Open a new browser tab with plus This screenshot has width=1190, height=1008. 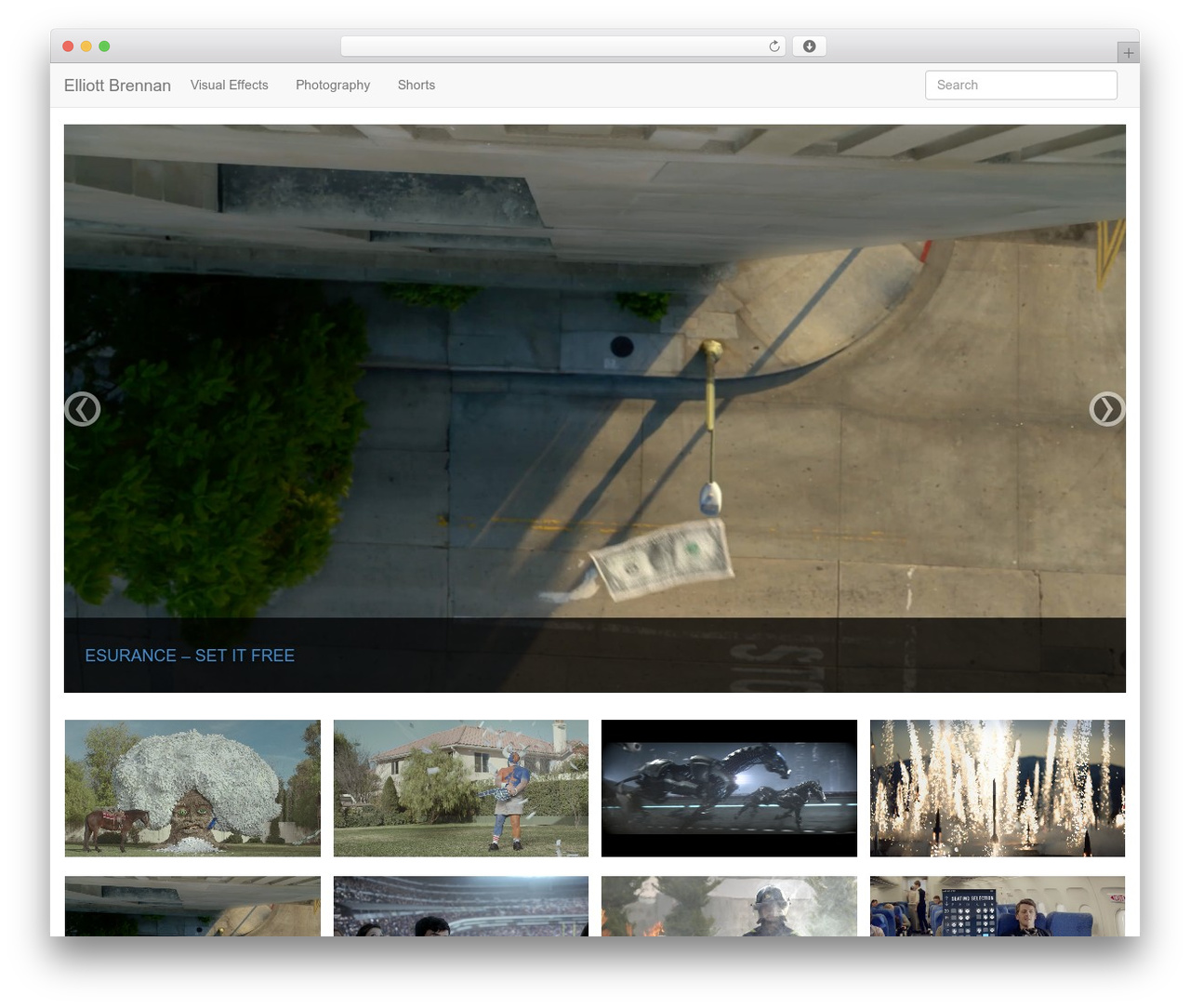(1128, 53)
